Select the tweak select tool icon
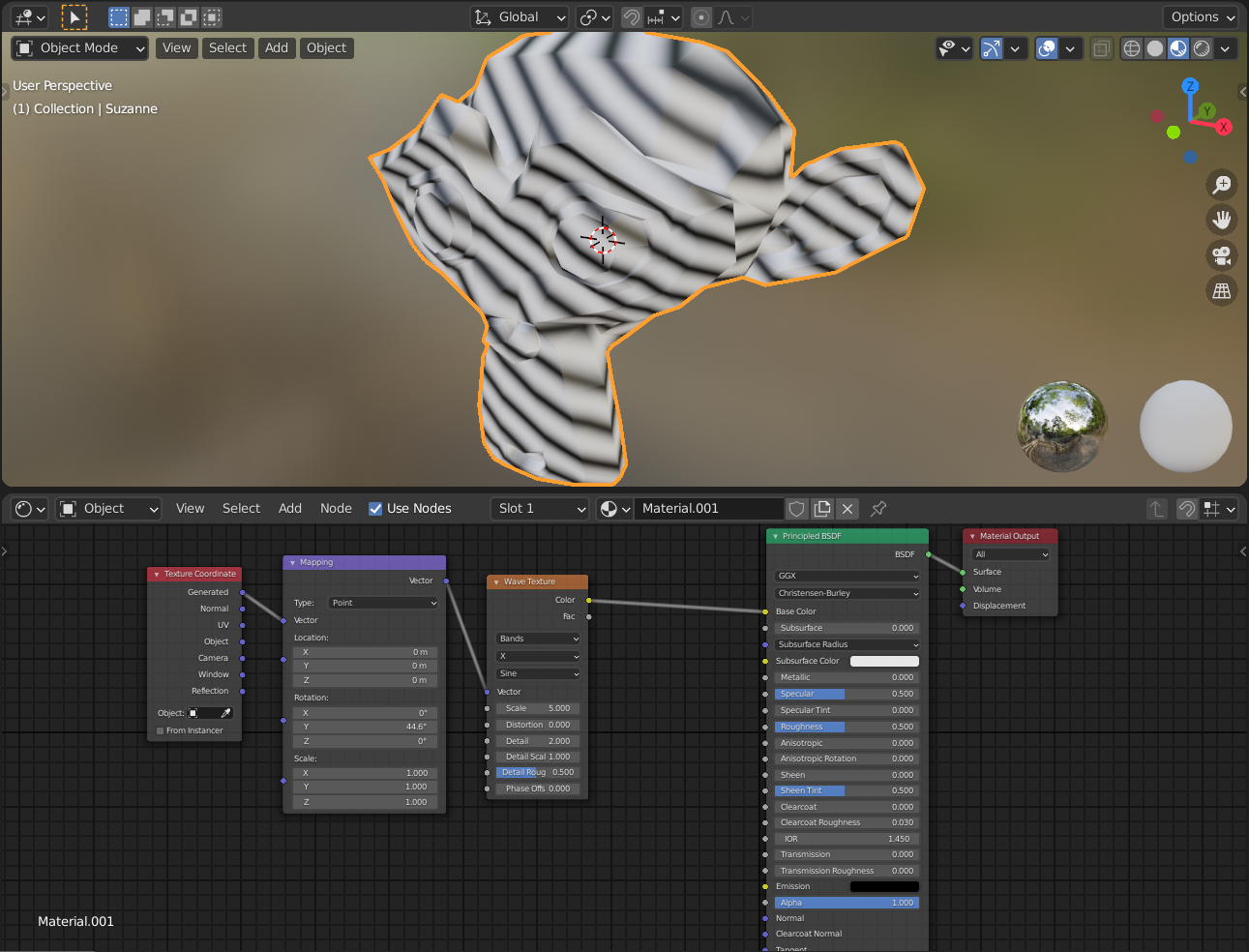This screenshot has height=952, width=1249. (x=74, y=17)
